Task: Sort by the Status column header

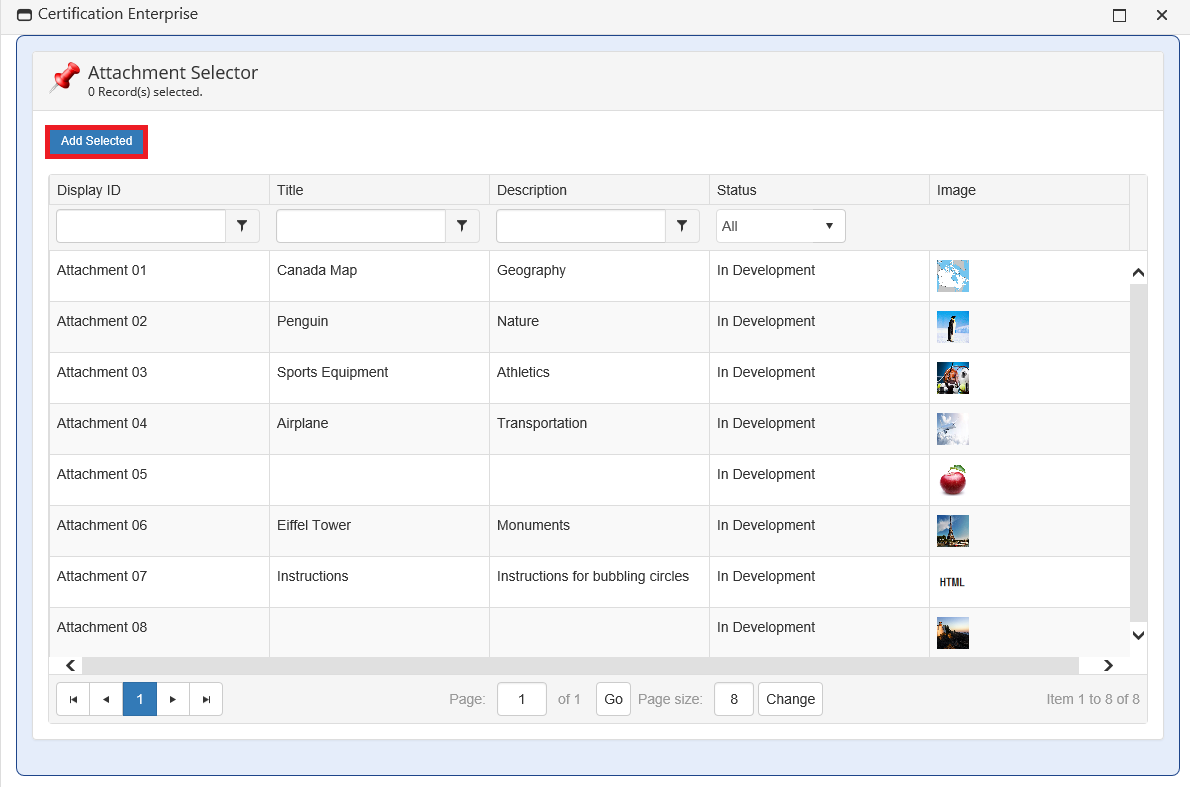Action: pos(737,190)
